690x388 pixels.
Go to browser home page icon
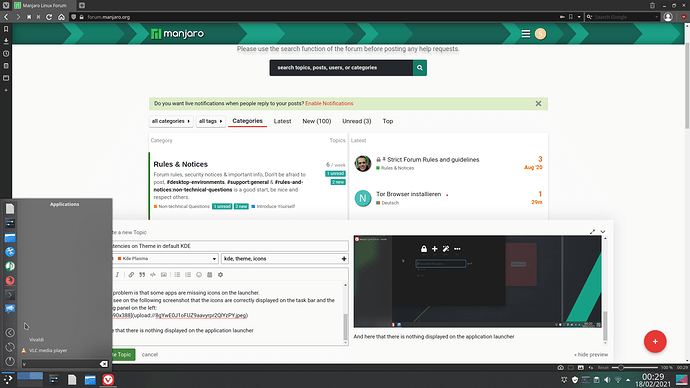pos(61,17)
